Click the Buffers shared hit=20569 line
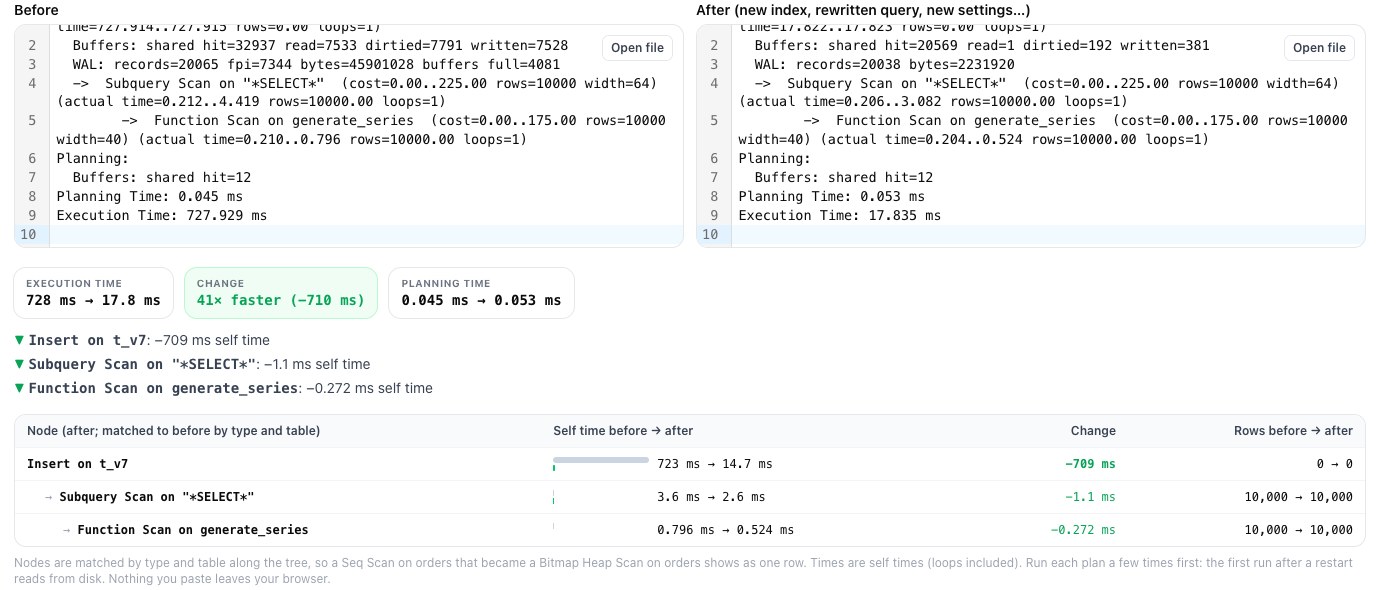 (982, 46)
